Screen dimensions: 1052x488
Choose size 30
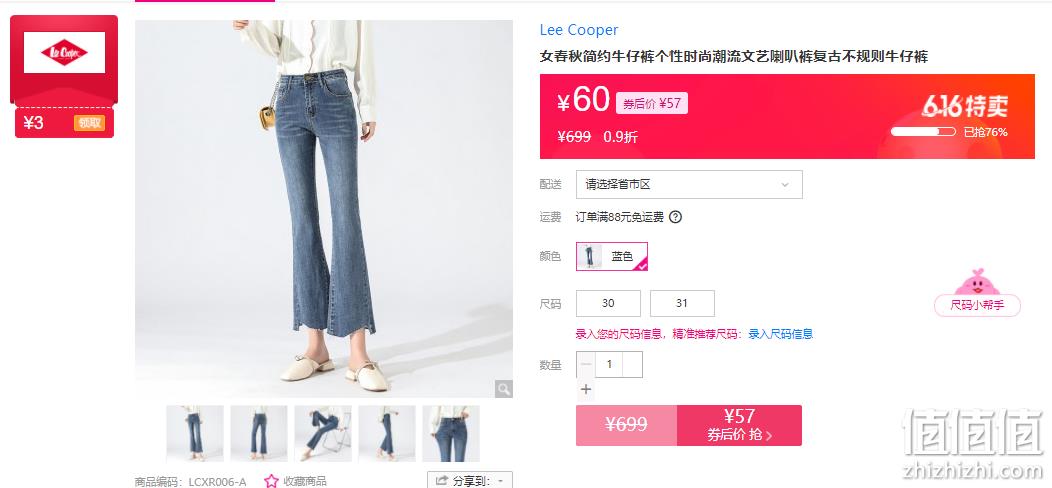pos(609,303)
